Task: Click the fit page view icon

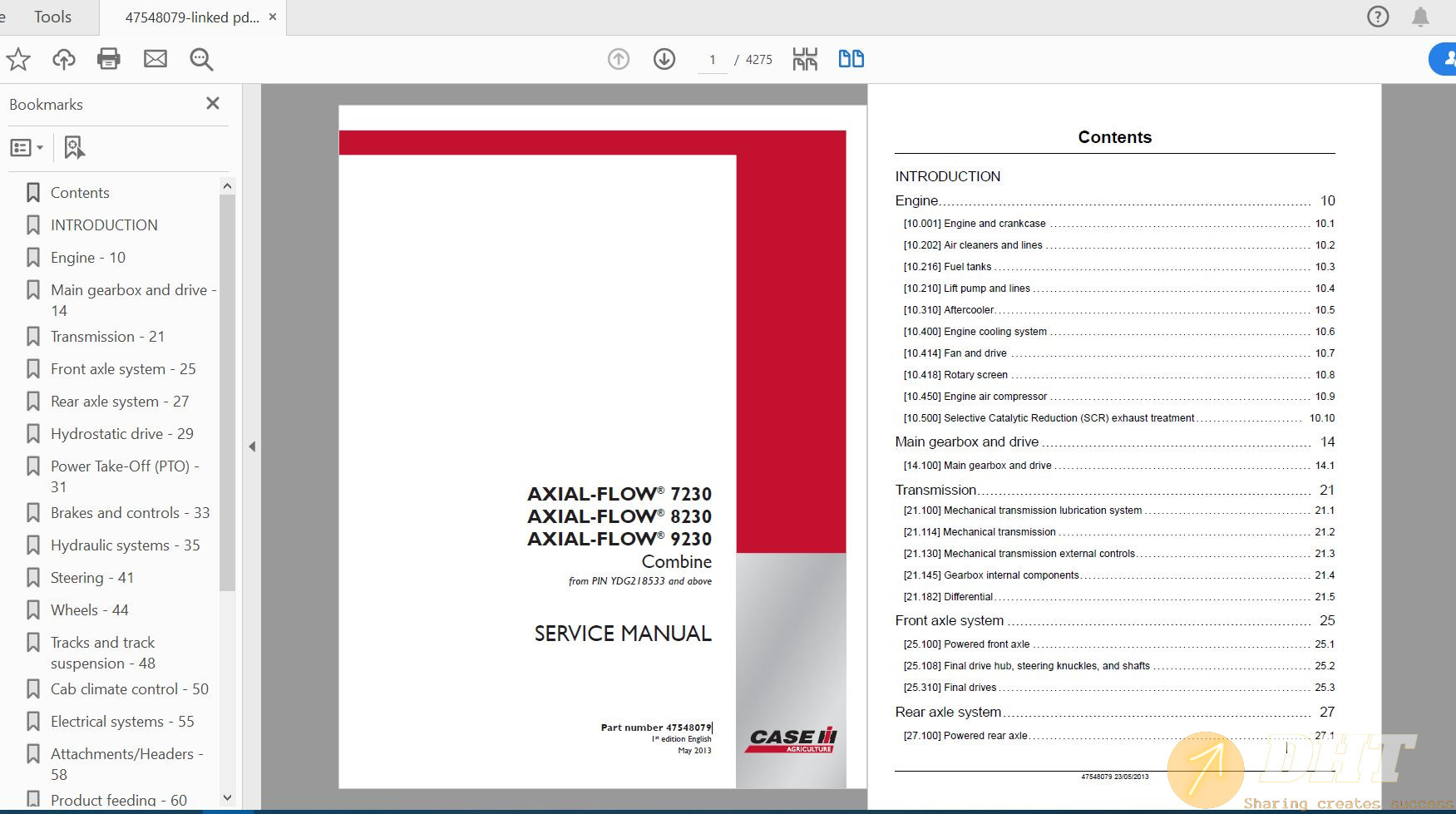Action: coord(805,59)
